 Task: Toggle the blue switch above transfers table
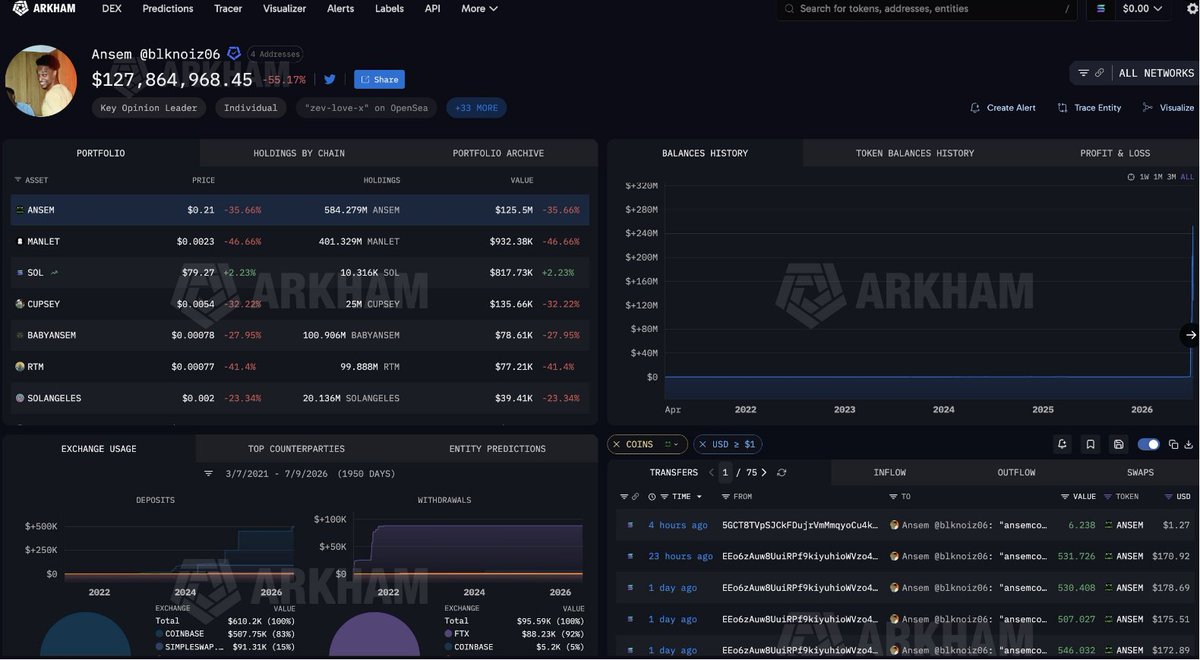pos(1148,444)
